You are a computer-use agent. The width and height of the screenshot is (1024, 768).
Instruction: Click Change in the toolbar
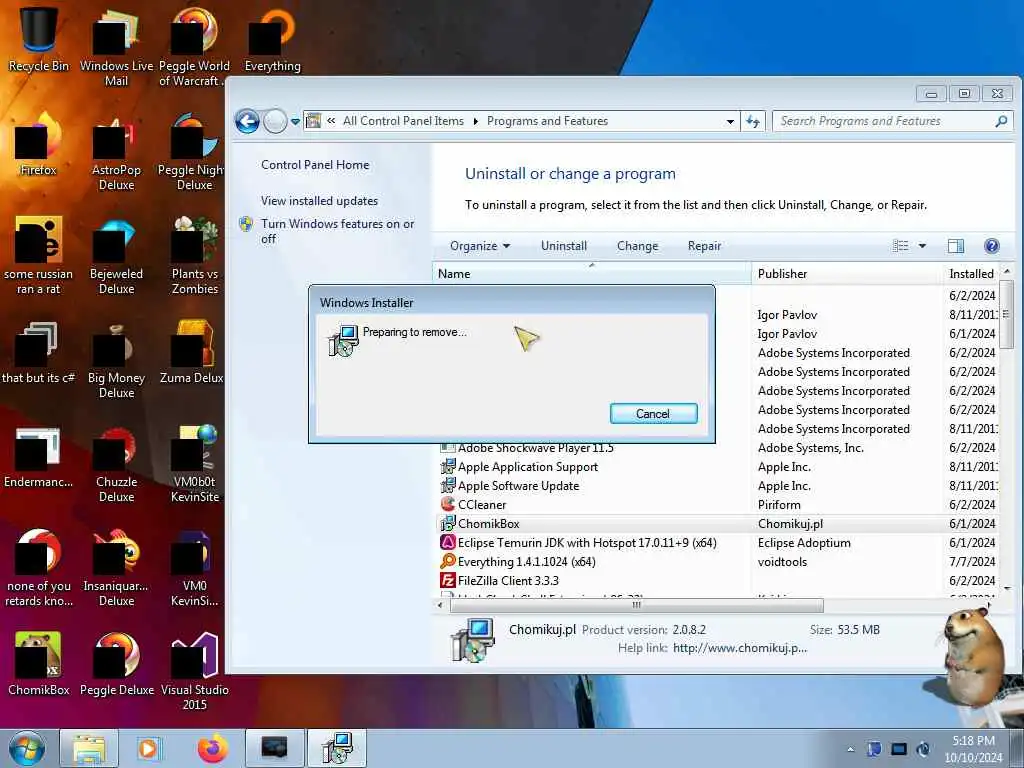(x=637, y=246)
